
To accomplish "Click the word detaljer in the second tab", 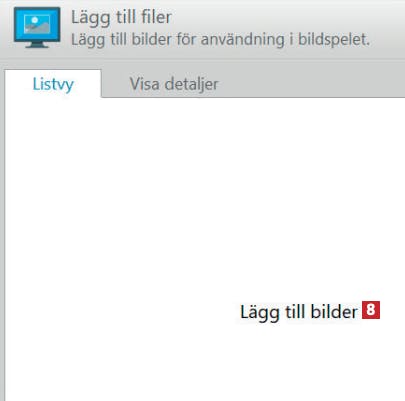I will pos(192,85).
